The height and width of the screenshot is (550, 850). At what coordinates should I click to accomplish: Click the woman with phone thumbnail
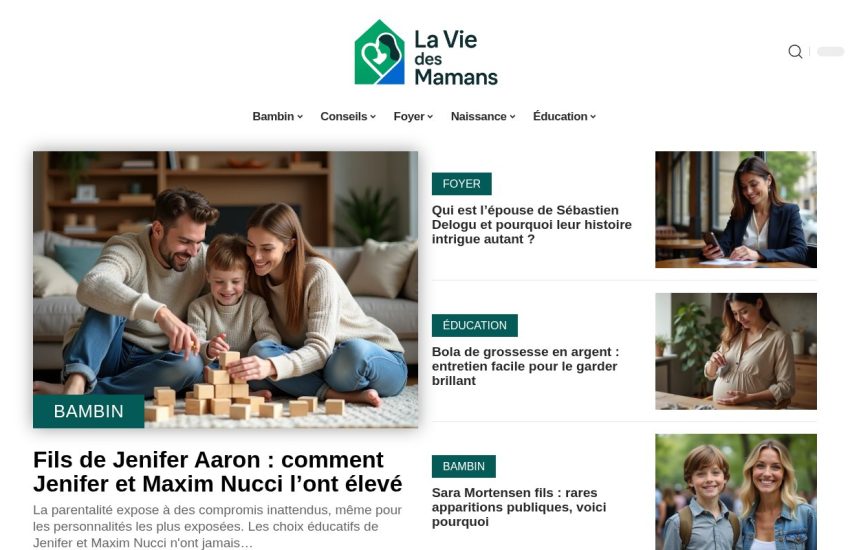(736, 210)
